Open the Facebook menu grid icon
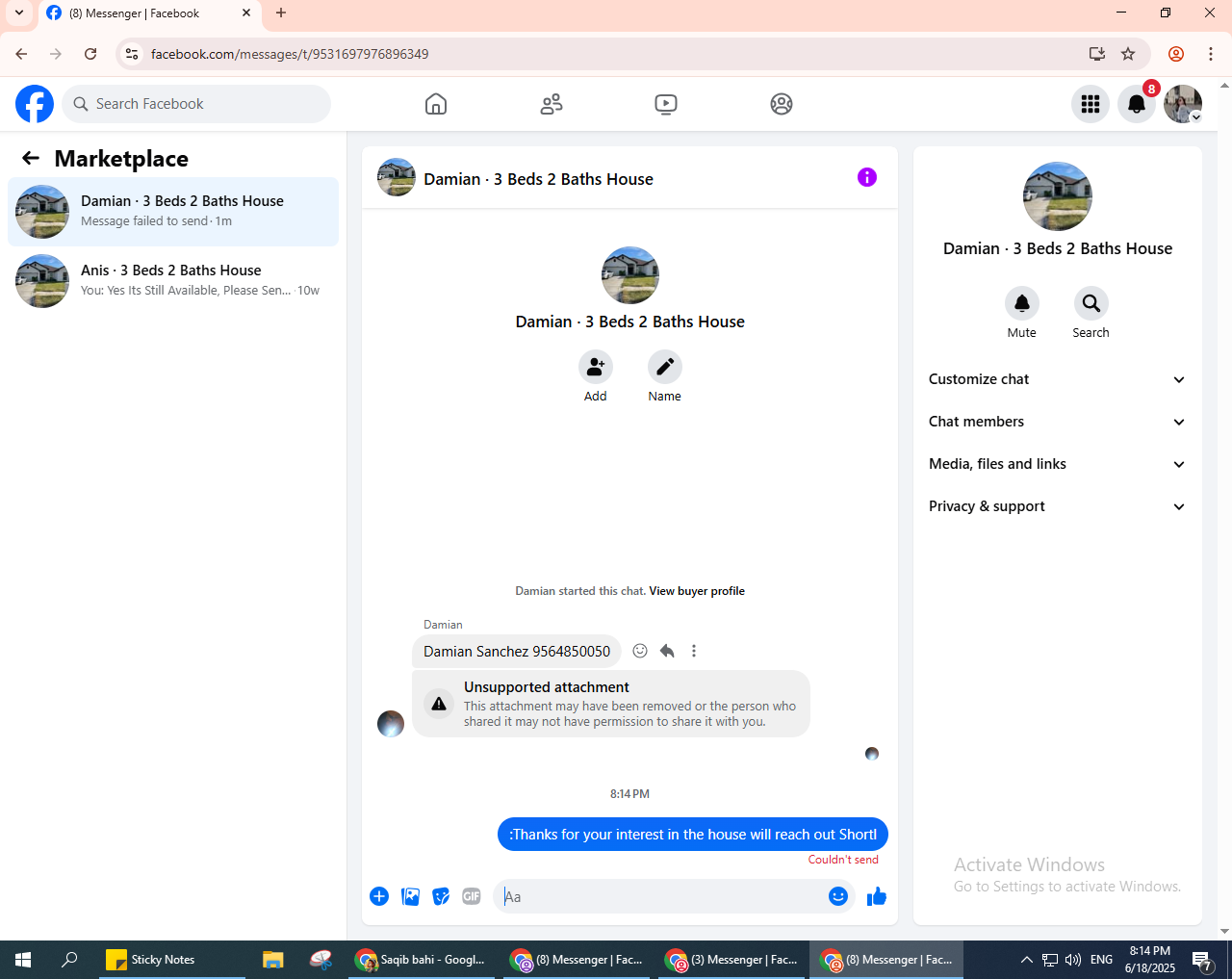The image size is (1232, 979). point(1091,104)
